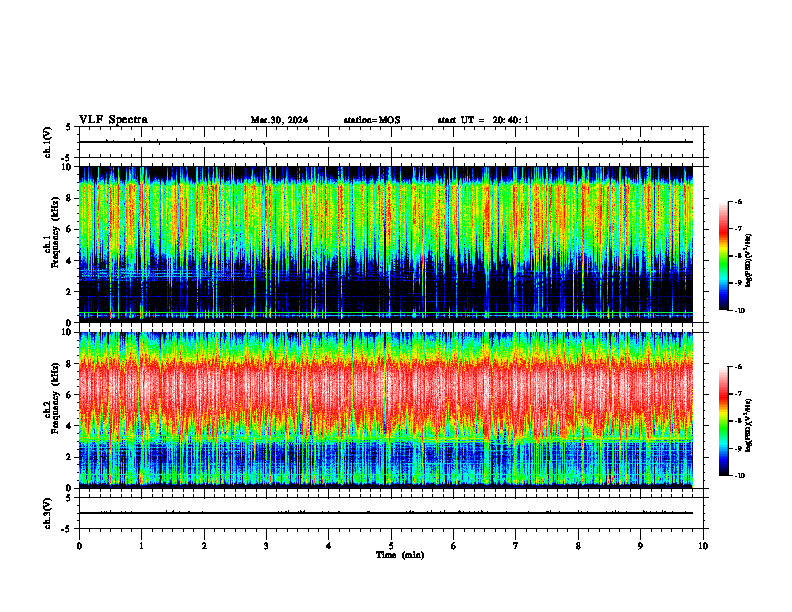The image size is (792, 612).
Task: Click the "ch.1(V)" waveform axis label
Action: pos(48,142)
